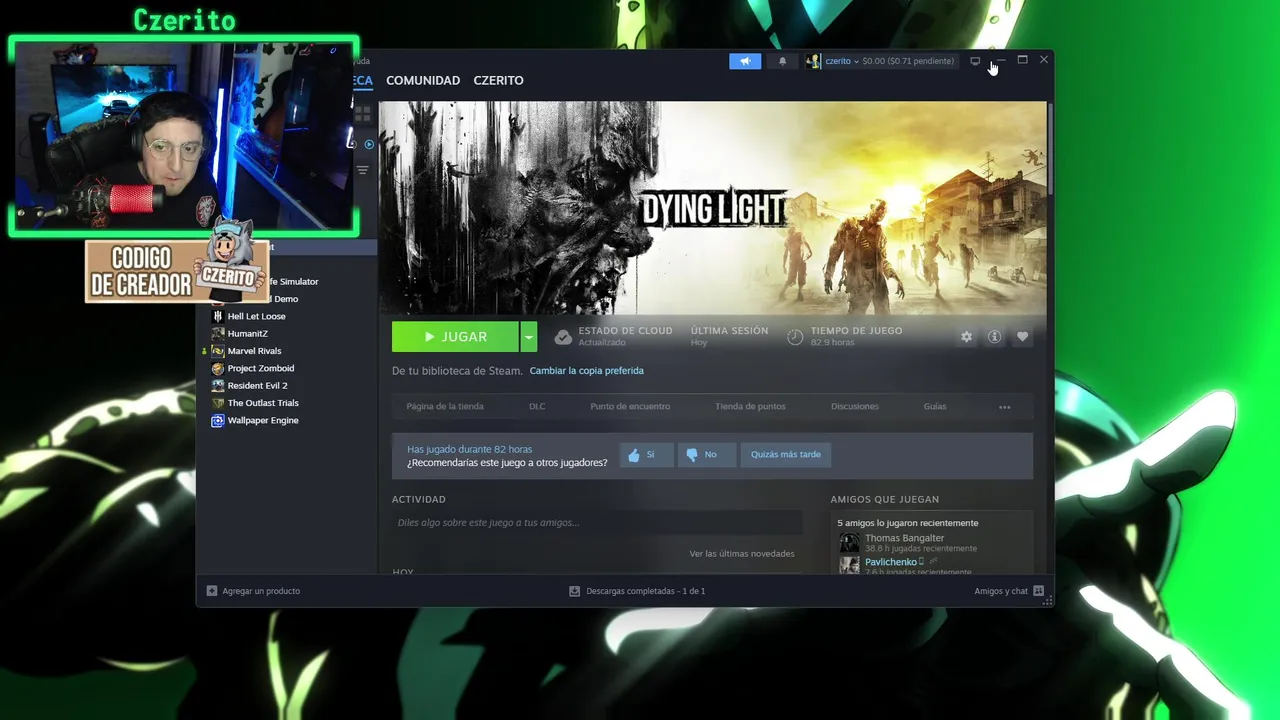1280x720 pixels.
Task: Open the Discusiones tab
Action: [855, 406]
